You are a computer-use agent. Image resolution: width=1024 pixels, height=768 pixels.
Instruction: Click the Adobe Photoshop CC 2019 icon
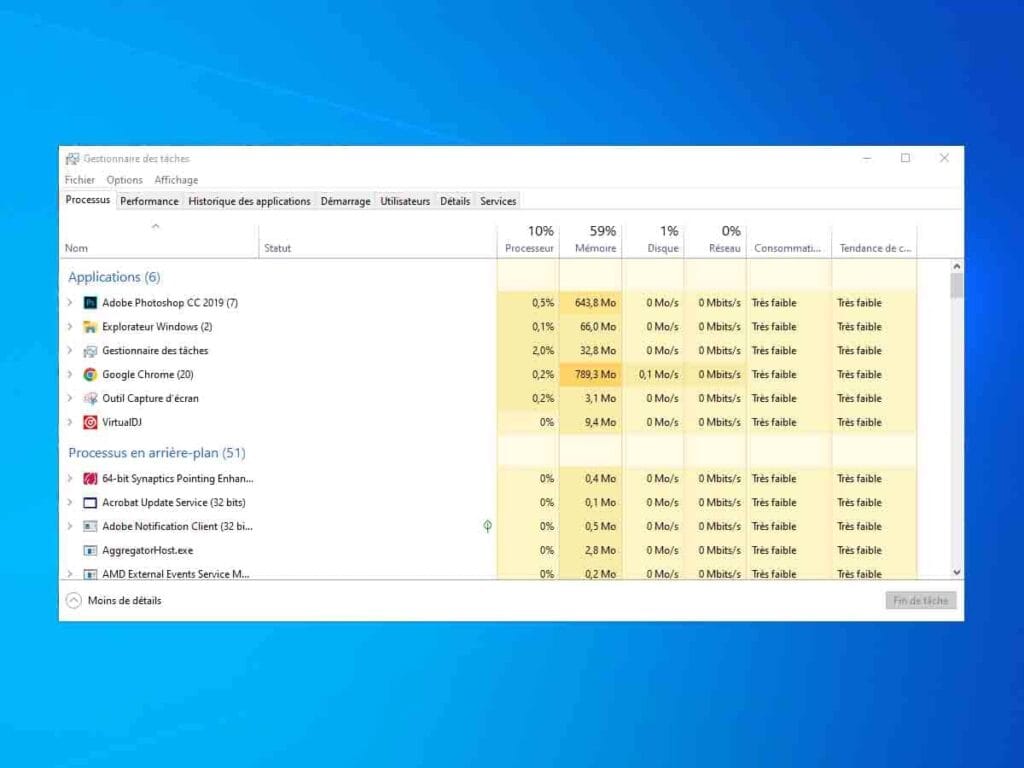coord(90,303)
